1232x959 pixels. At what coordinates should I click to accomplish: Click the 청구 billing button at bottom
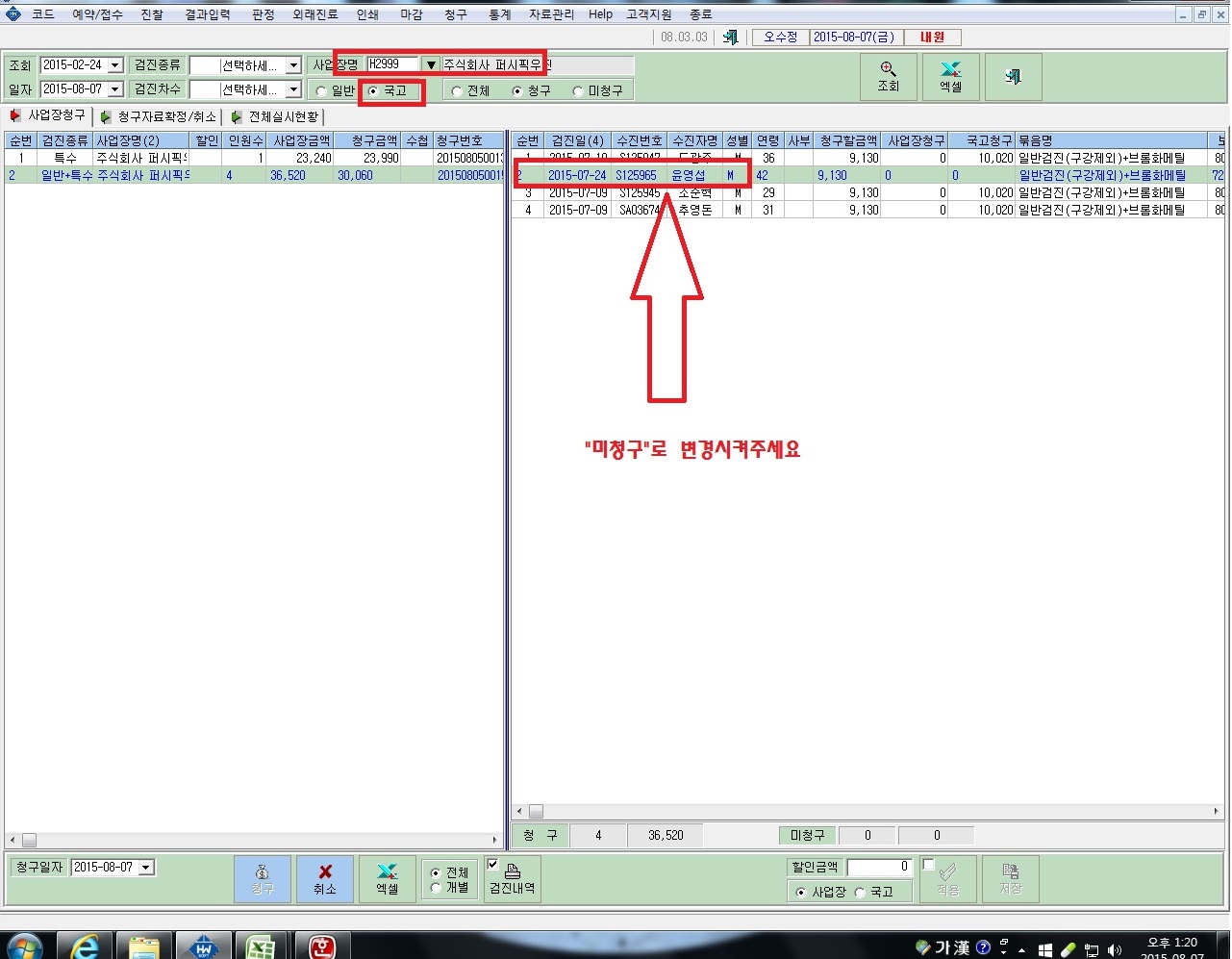click(x=263, y=878)
